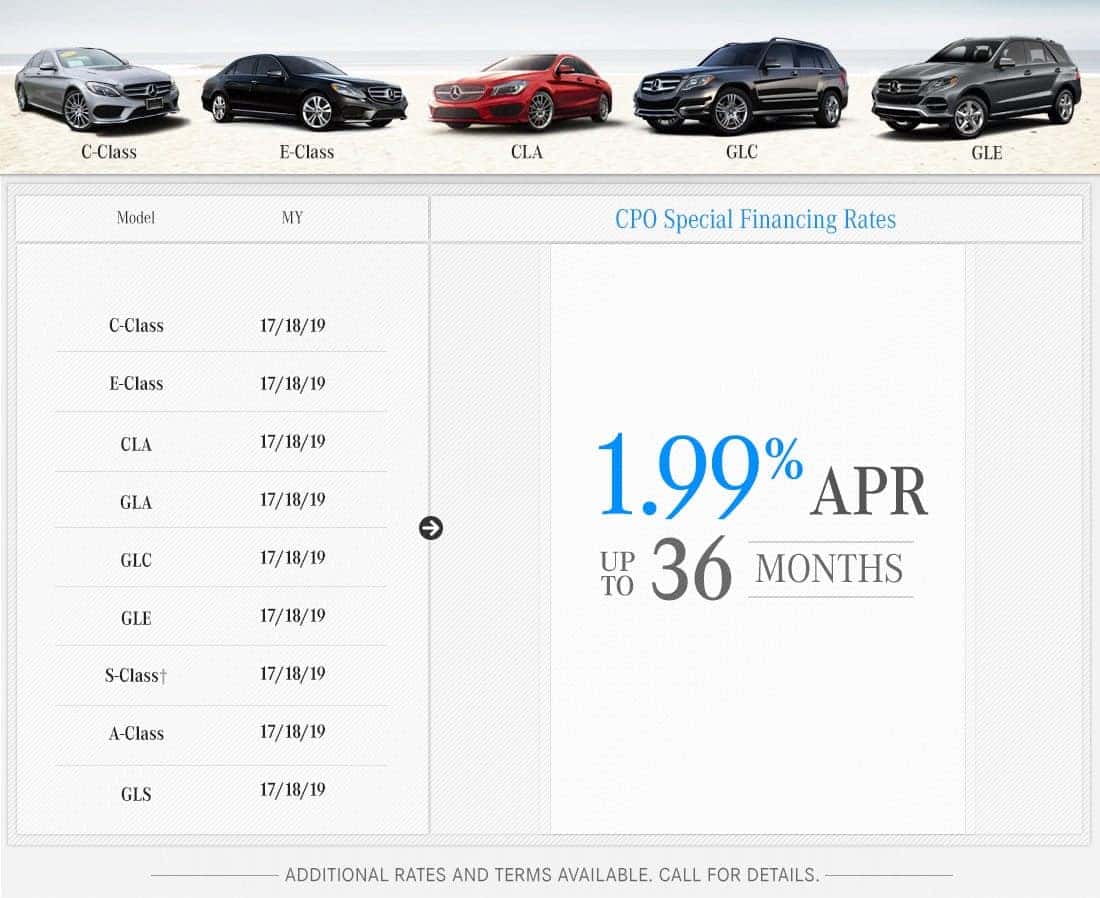This screenshot has height=898, width=1100.
Task: Click the blue 1.99% rate figure
Action: pyautogui.click(x=700, y=476)
